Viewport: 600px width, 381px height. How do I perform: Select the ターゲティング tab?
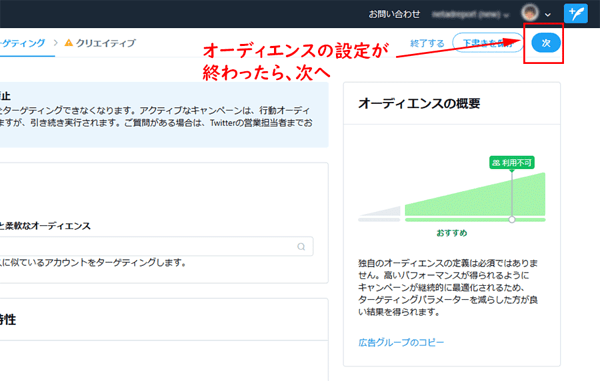point(23,43)
